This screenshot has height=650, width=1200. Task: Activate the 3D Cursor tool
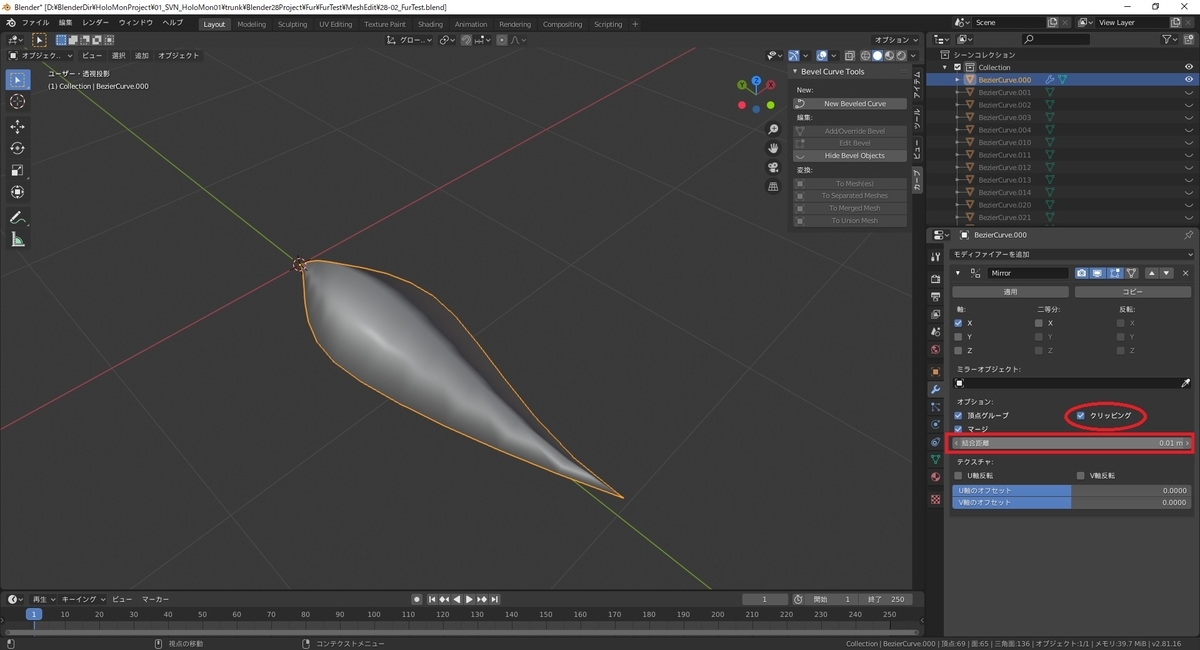coord(17,101)
